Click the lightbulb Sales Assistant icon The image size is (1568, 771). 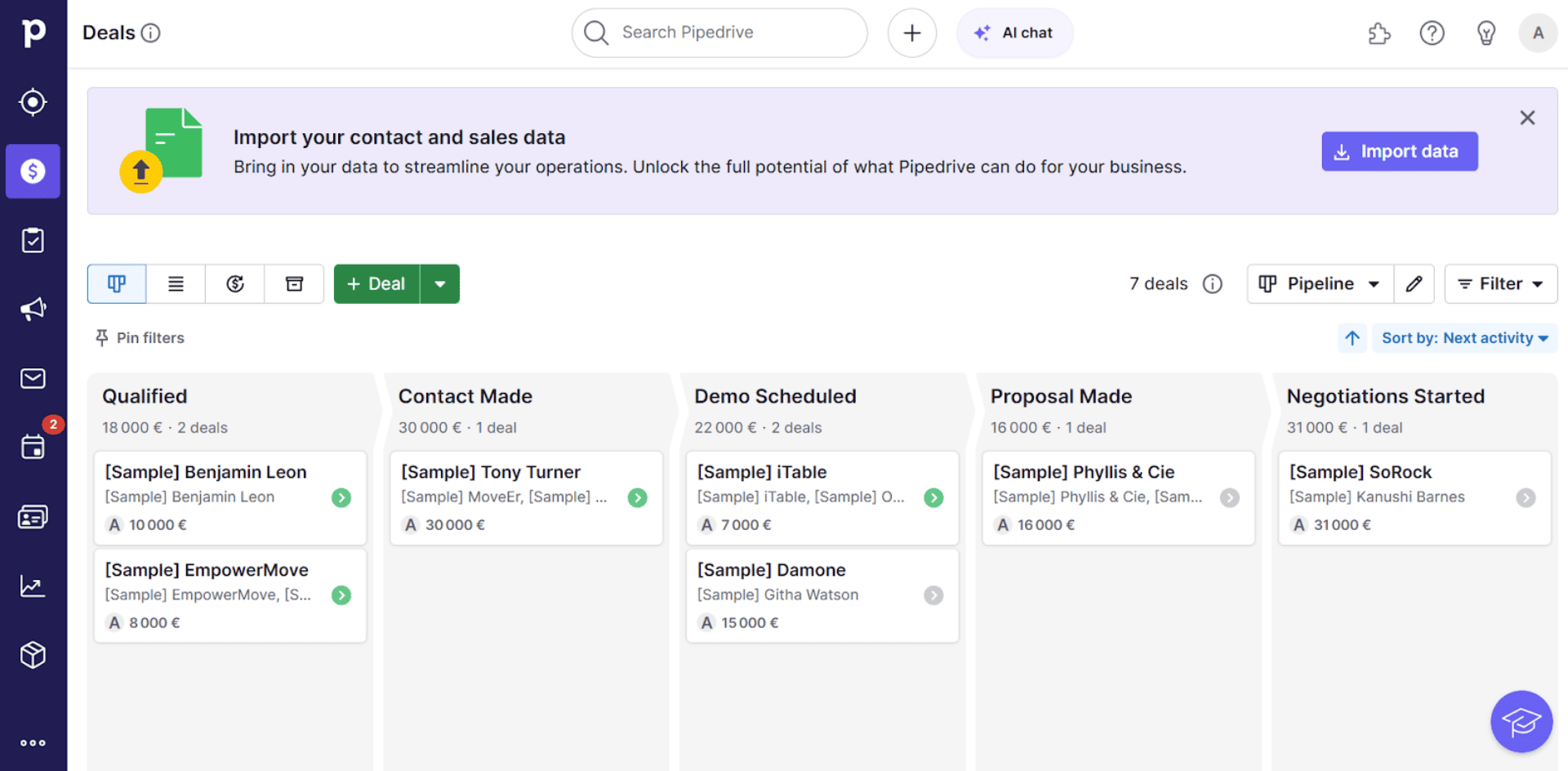point(1486,33)
